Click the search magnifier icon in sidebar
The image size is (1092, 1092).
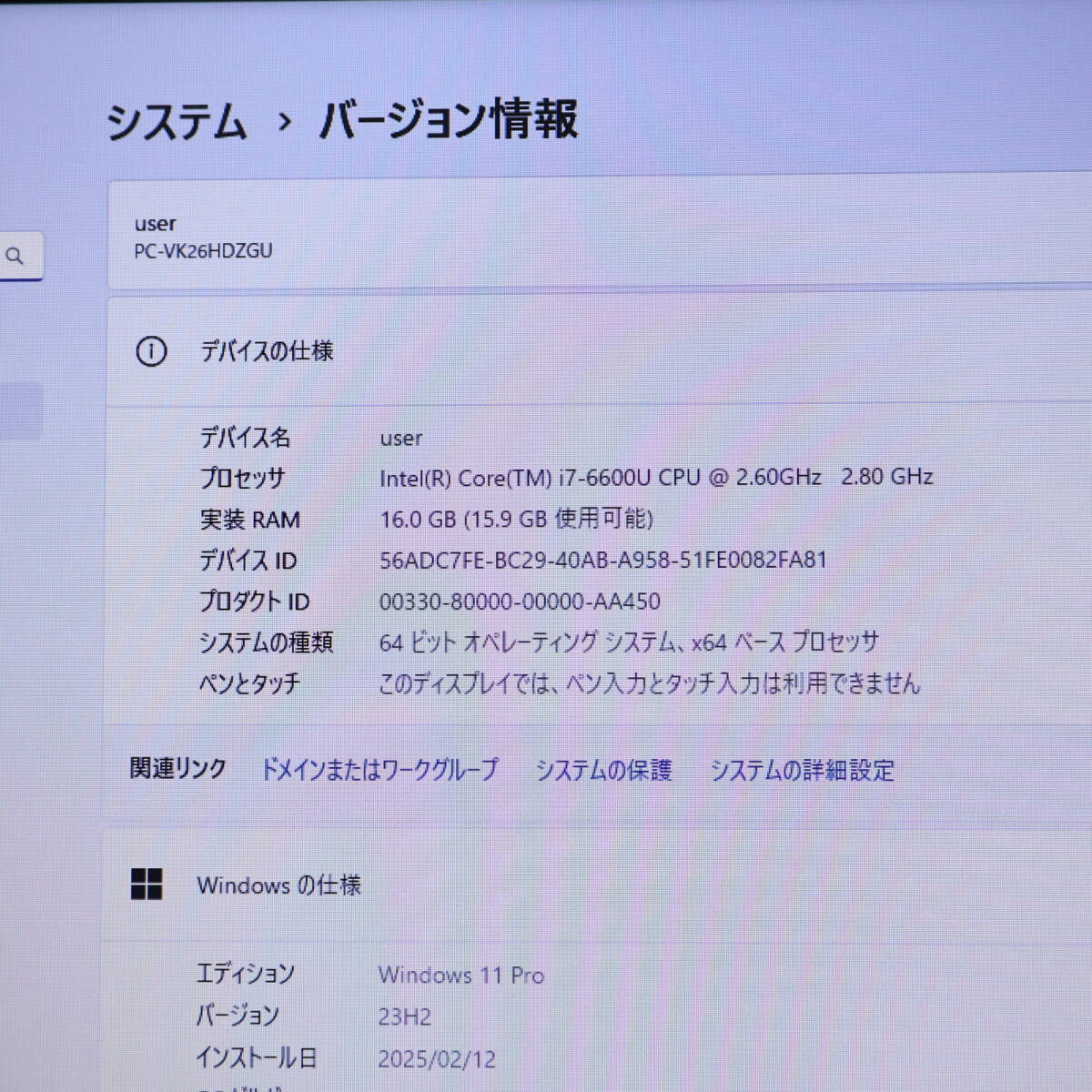tap(15, 257)
